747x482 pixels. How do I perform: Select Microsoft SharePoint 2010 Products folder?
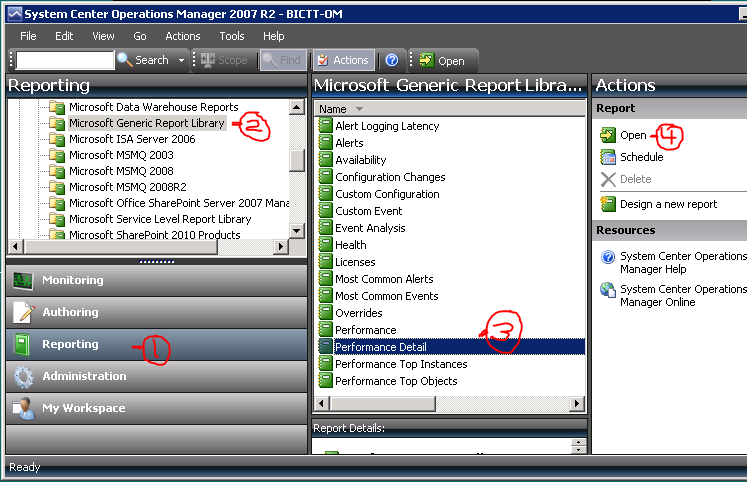pyautogui.click(x=154, y=235)
